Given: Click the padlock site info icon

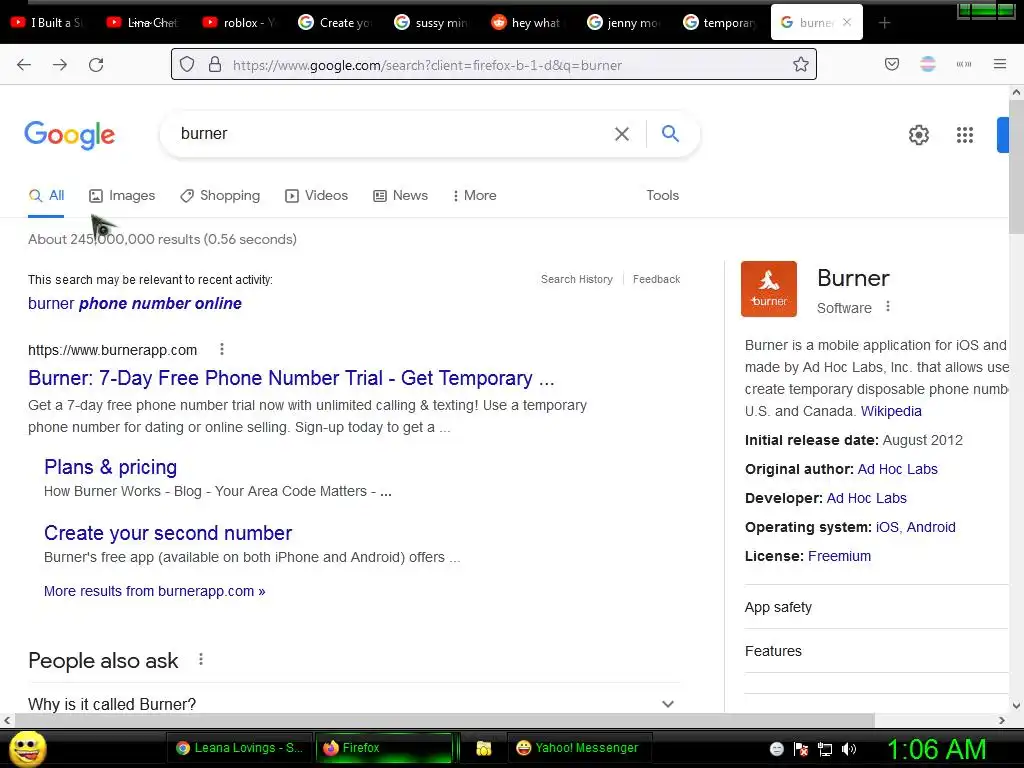Looking at the screenshot, I should tap(215, 65).
